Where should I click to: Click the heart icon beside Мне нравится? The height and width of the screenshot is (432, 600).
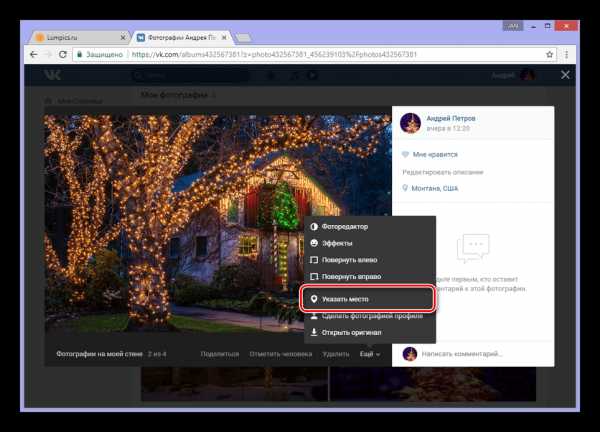click(405, 155)
